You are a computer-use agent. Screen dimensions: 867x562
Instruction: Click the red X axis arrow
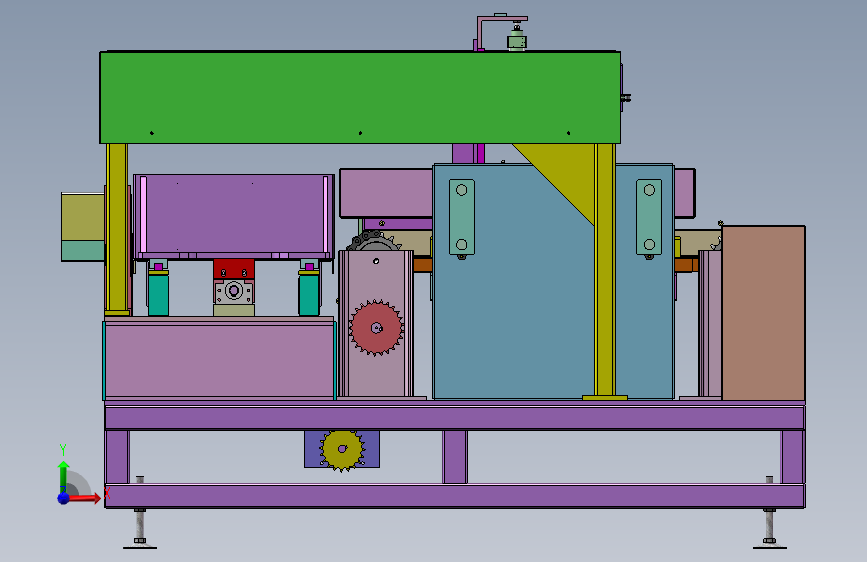pos(84,498)
